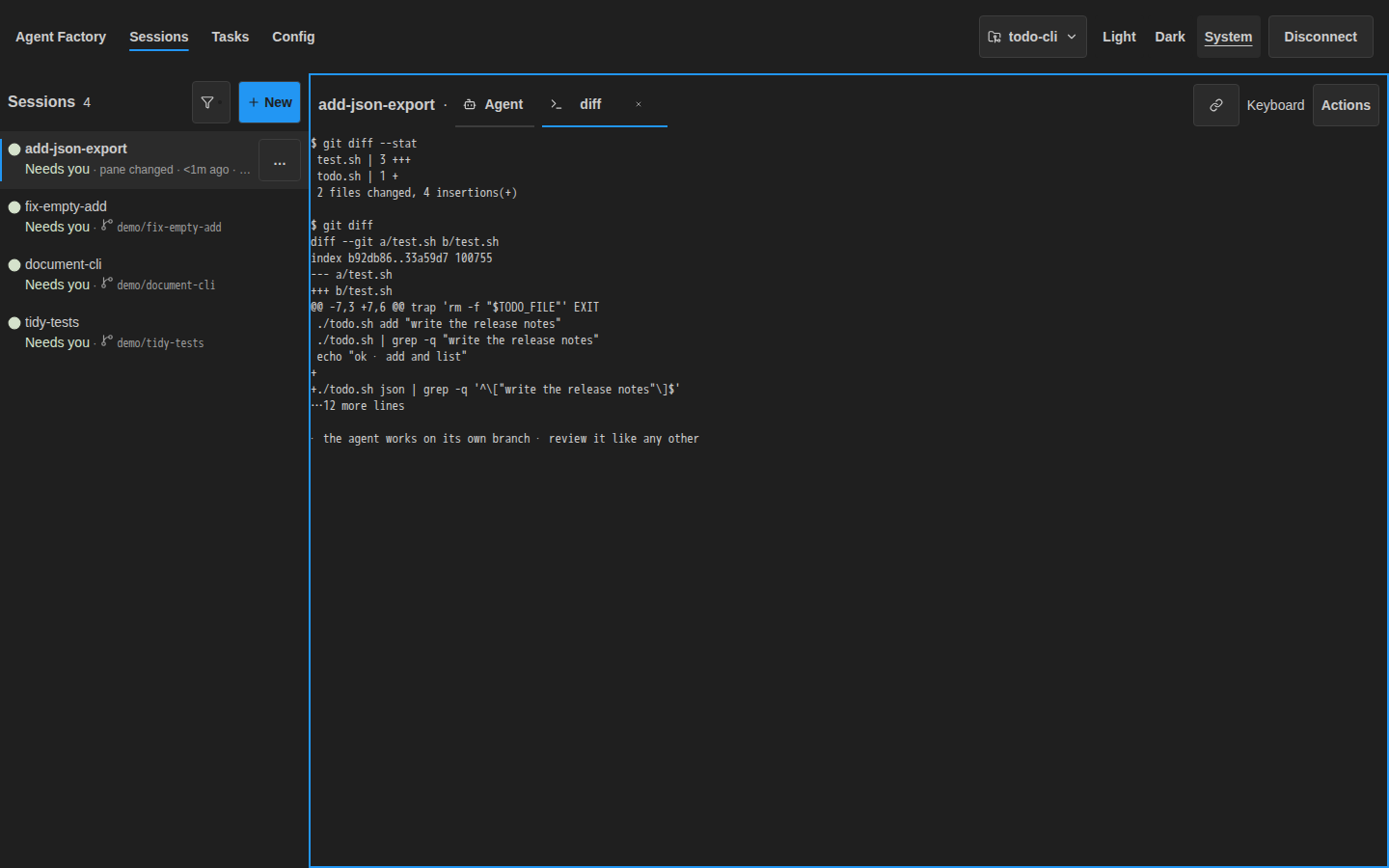Screen dimensions: 1389x868
Task: Toggle the Keyboard button
Action: pyautogui.click(x=1275, y=105)
